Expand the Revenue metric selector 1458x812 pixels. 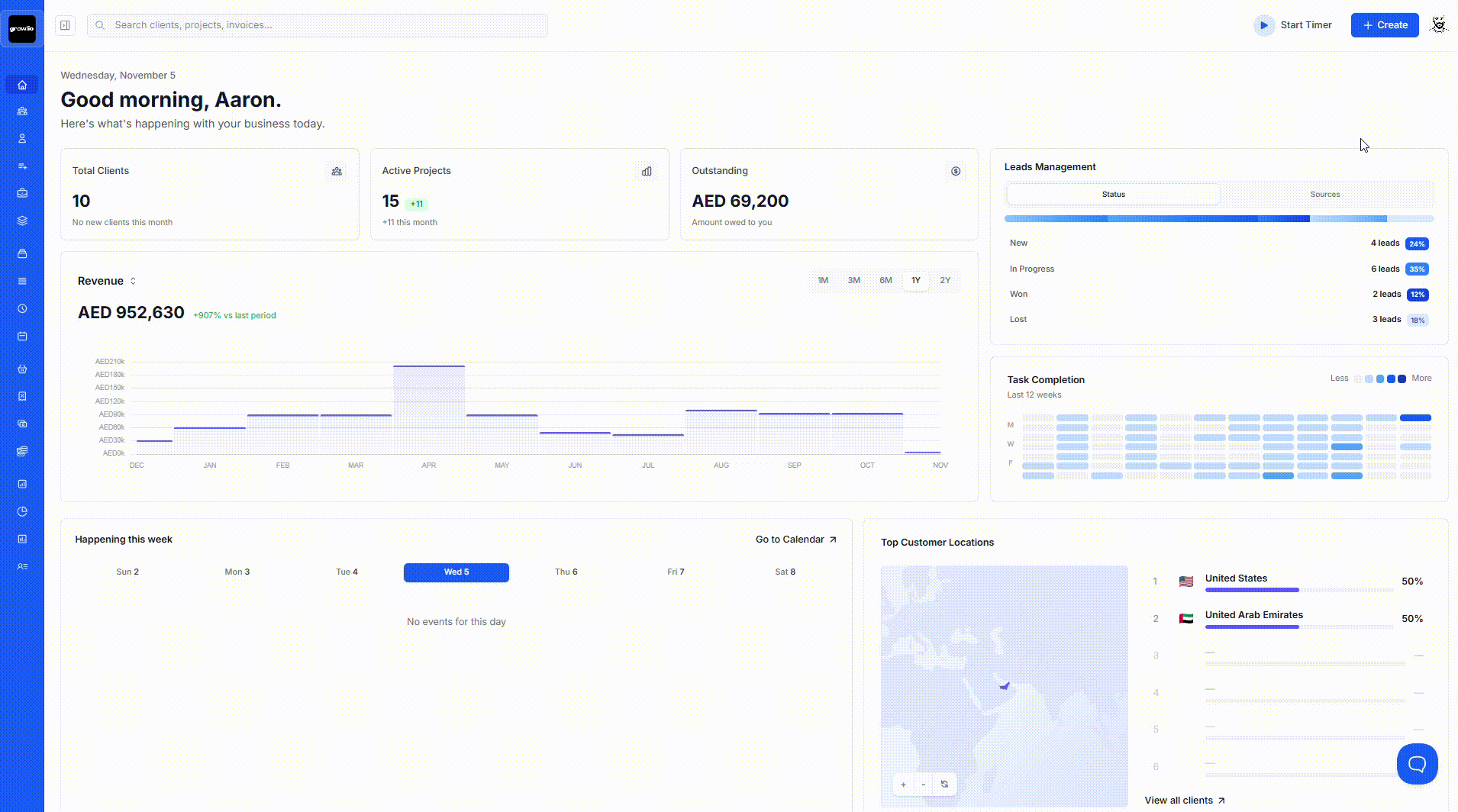pos(107,281)
